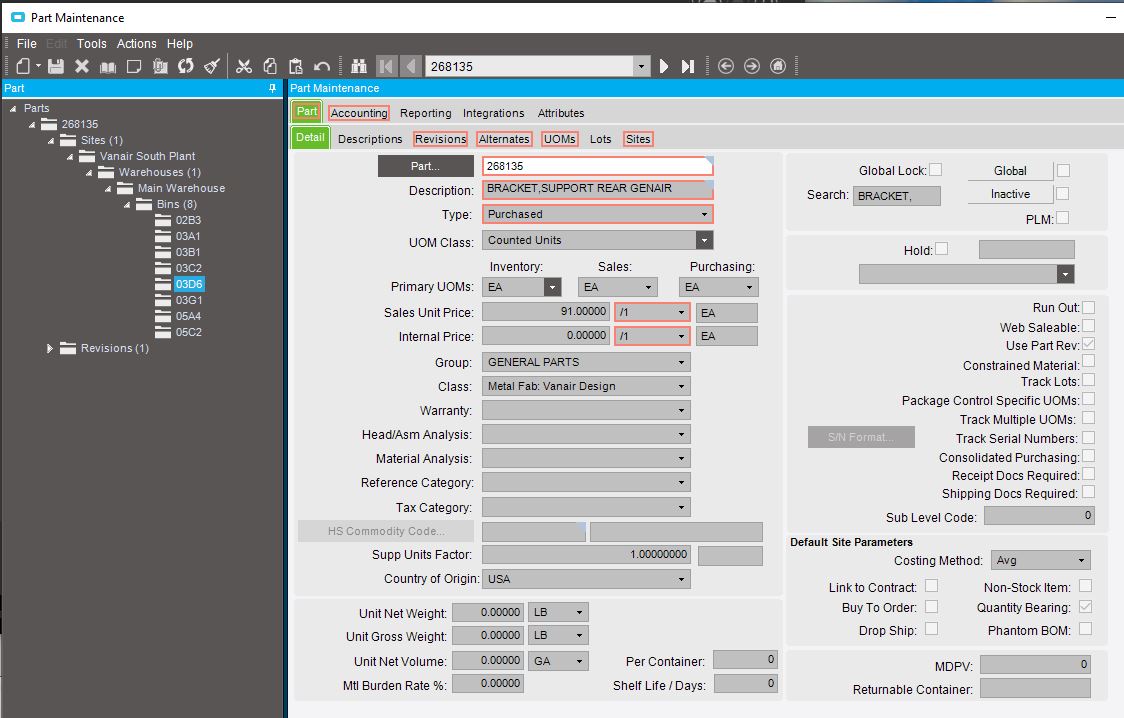Toggle the Track Lots checkbox
Image resolution: width=1124 pixels, height=718 pixels.
[1088, 381]
